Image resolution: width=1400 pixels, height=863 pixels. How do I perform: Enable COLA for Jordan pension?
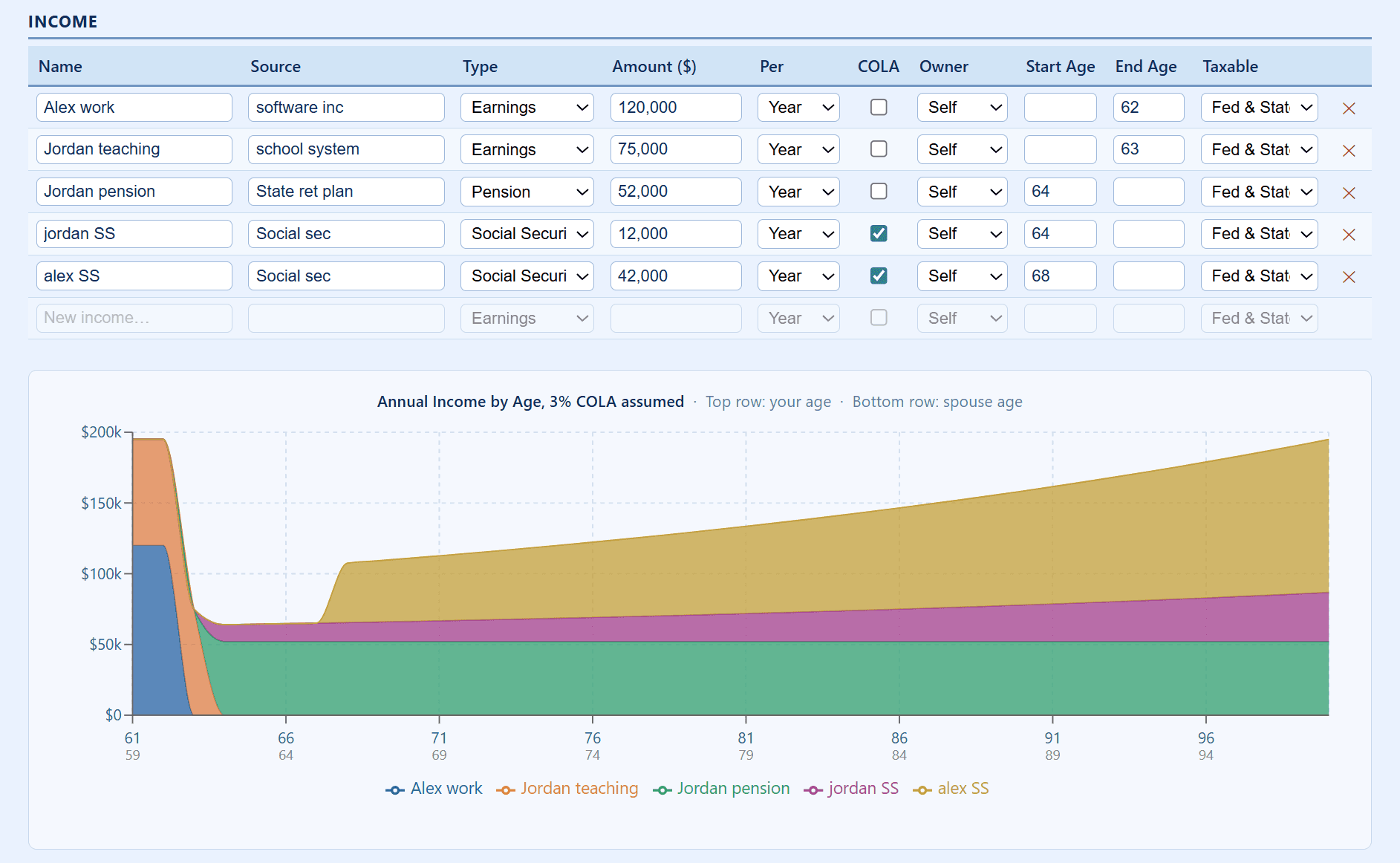[x=879, y=192]
